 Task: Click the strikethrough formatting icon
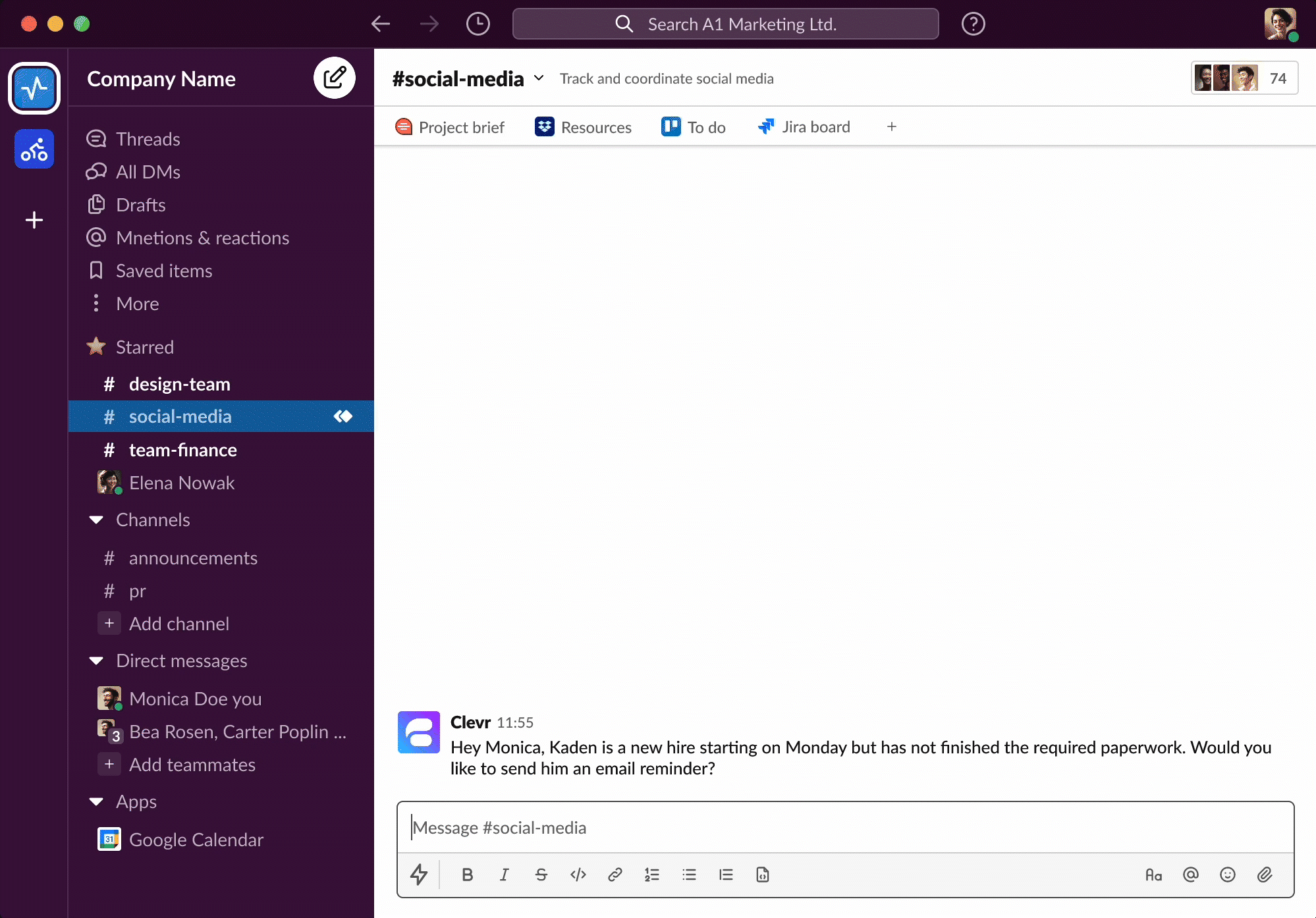pos(541,874)
